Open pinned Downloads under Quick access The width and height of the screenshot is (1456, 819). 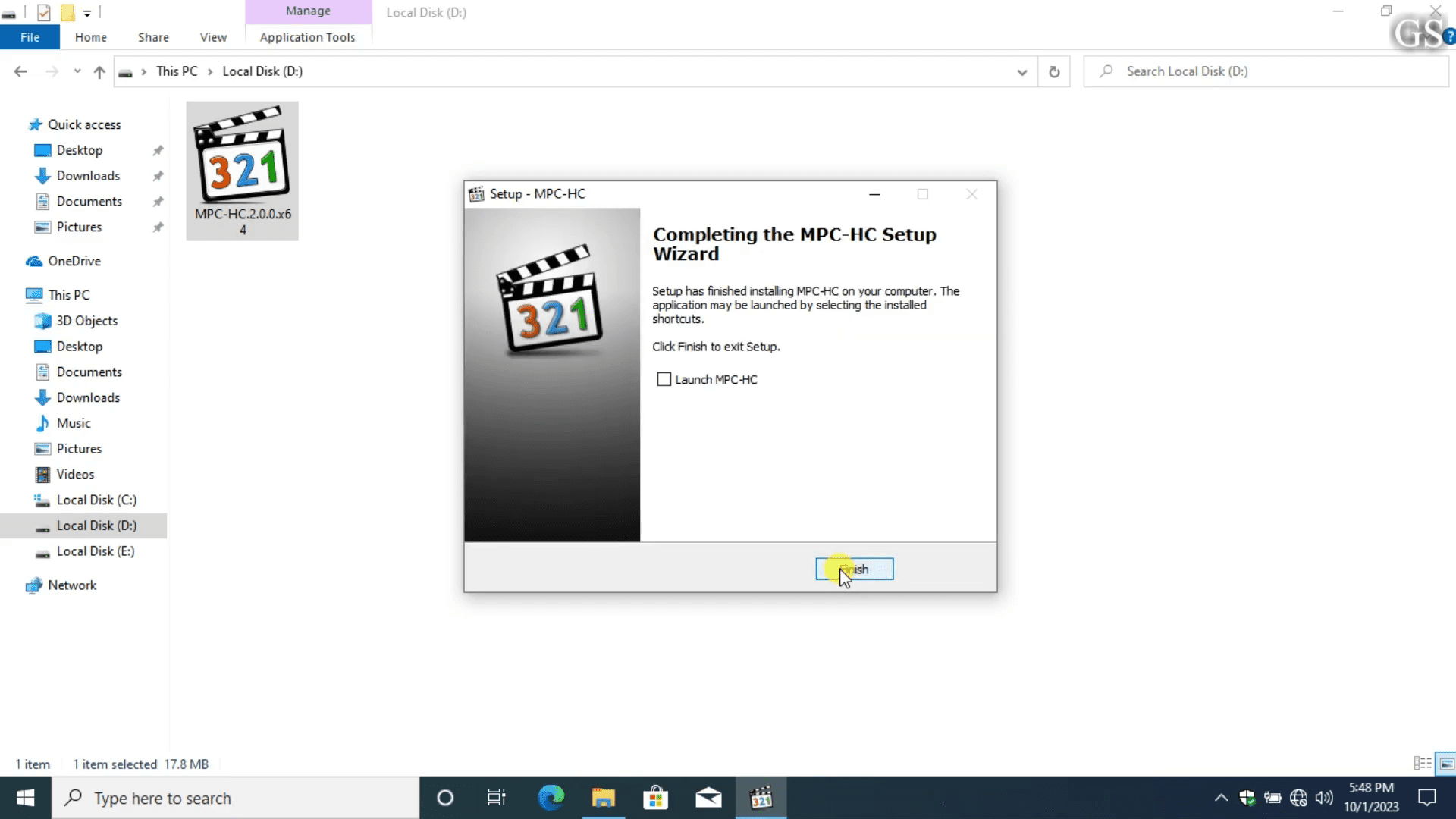point(88,176)
